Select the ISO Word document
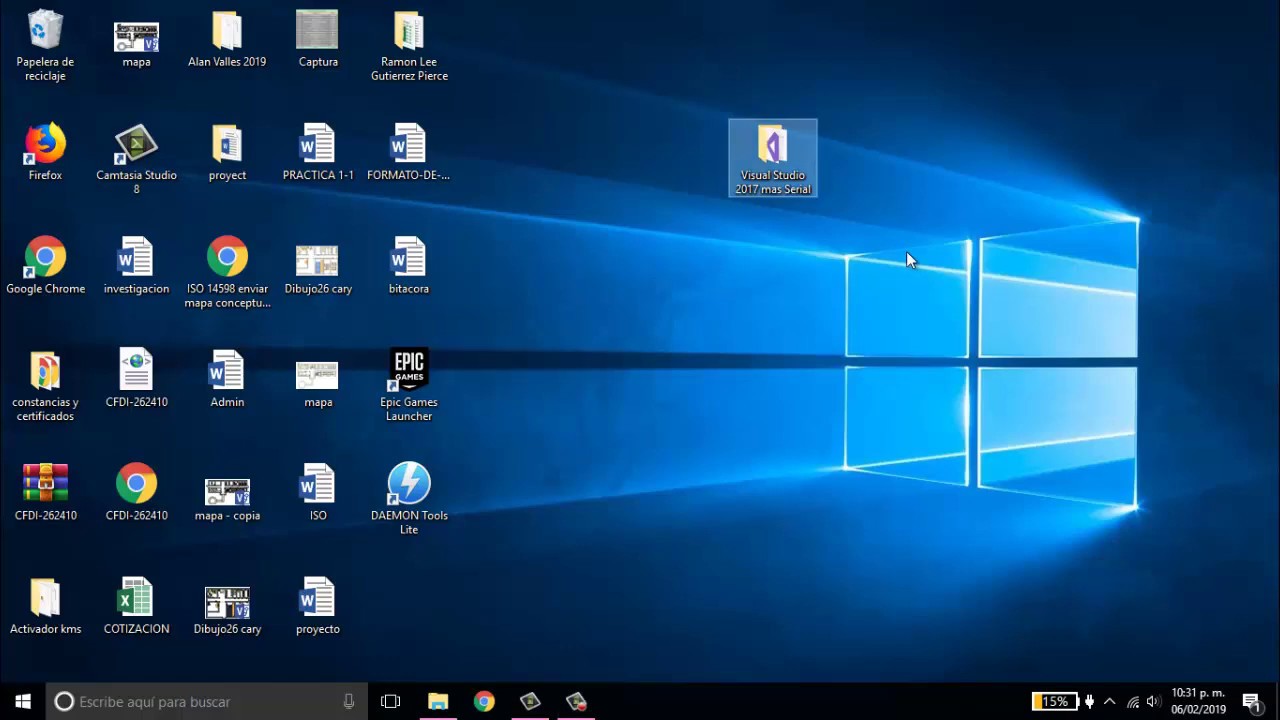The width and height of the screenshot is (1280, 720). pos(318,493)
